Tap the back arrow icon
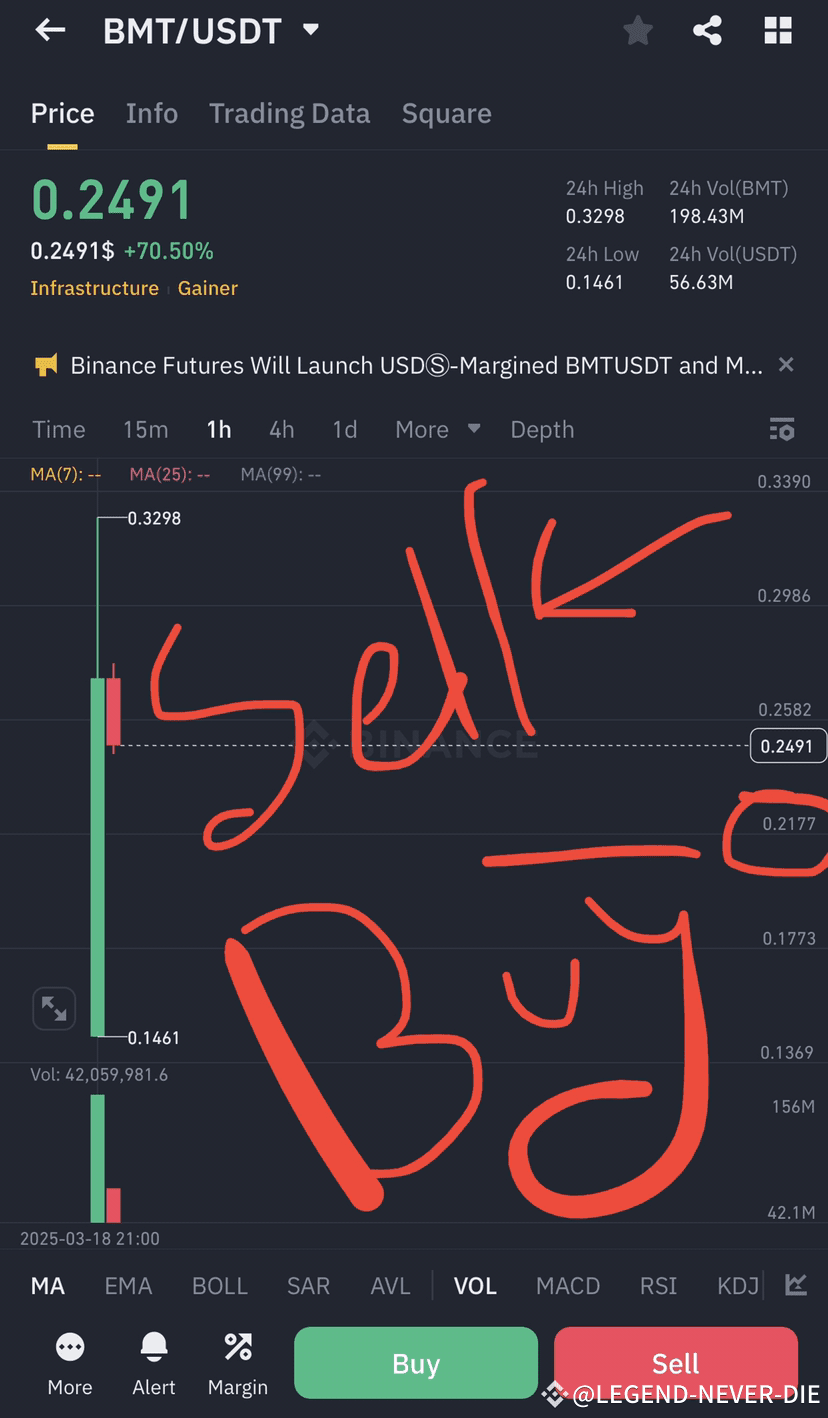Screen dimensions: 828x1418 pyautogui.click(x=49, y=30)
